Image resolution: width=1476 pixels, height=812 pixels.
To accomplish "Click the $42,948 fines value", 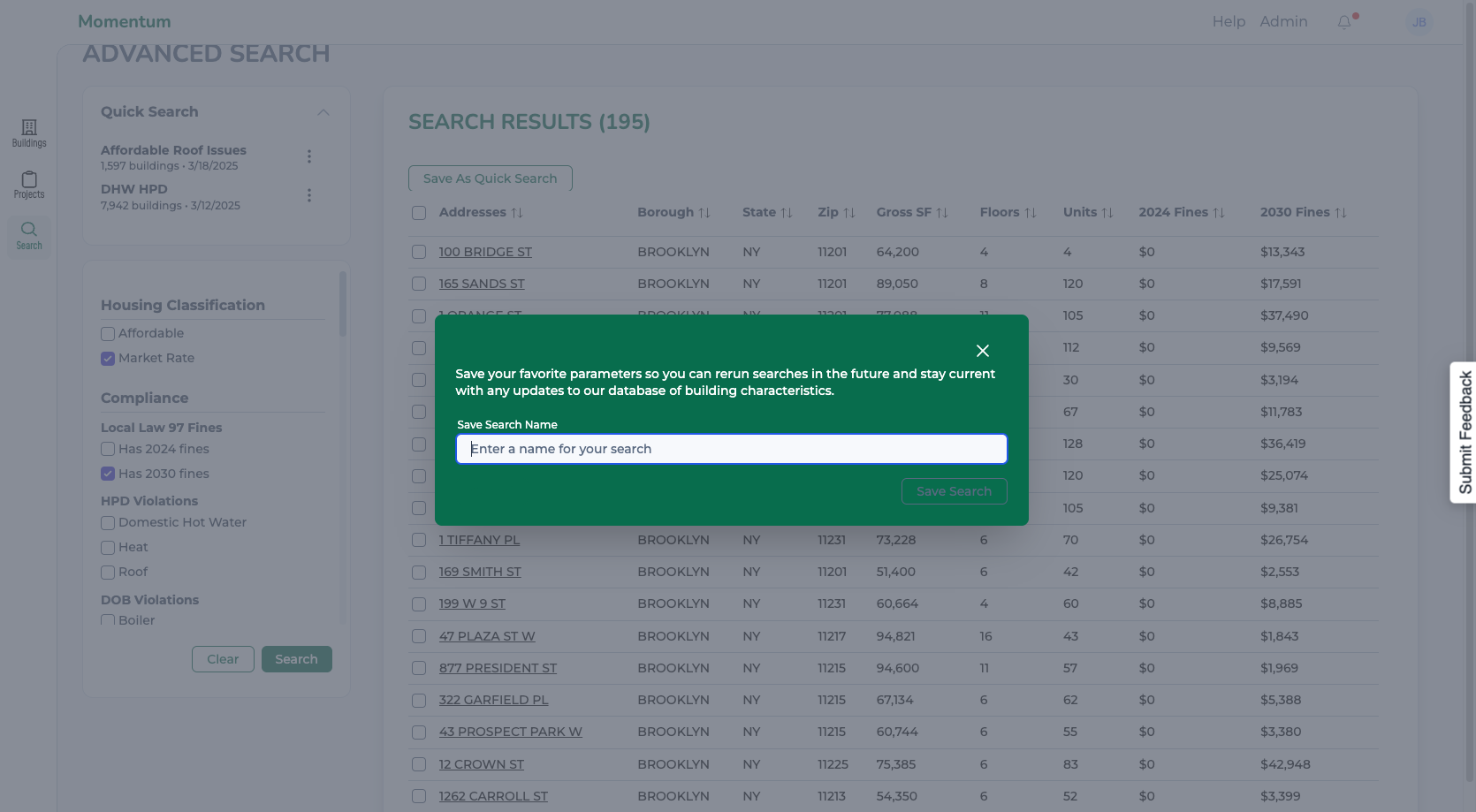I will click(x=1285, y=764).
